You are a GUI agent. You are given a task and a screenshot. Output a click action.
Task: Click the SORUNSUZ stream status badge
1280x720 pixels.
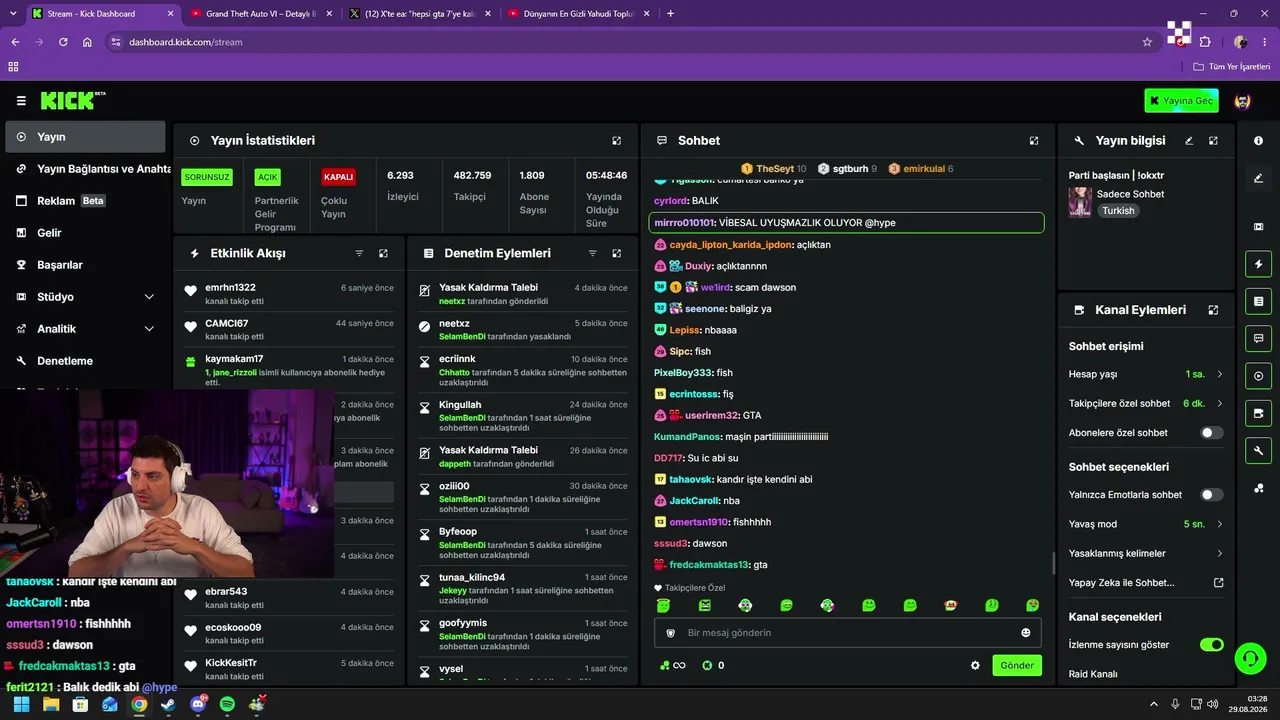pos(207,177)
